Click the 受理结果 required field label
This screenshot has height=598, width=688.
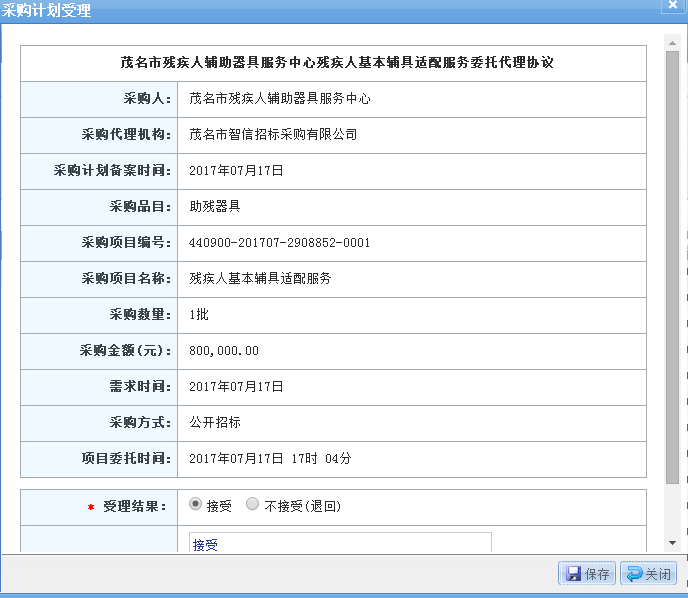[135, 507]
